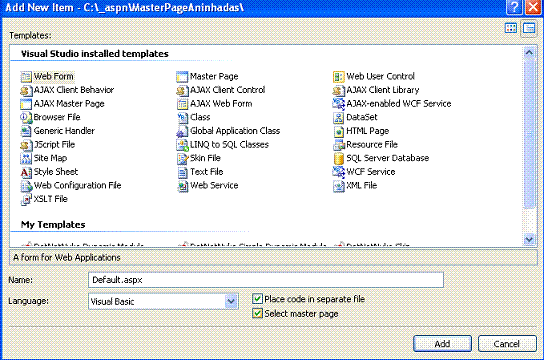Click the "Web Form" label
The width and height of the screenshot is (544, 360).
coord(53,76)
